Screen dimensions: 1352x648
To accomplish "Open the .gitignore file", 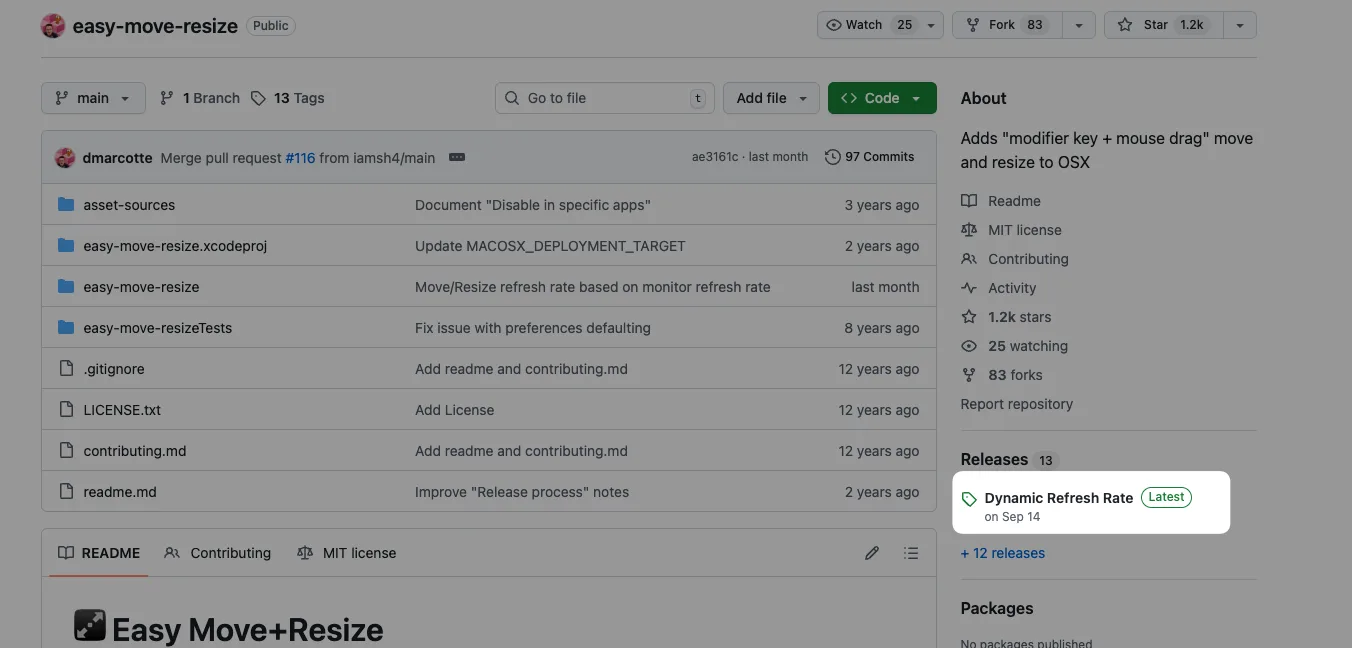I will 114,369.
